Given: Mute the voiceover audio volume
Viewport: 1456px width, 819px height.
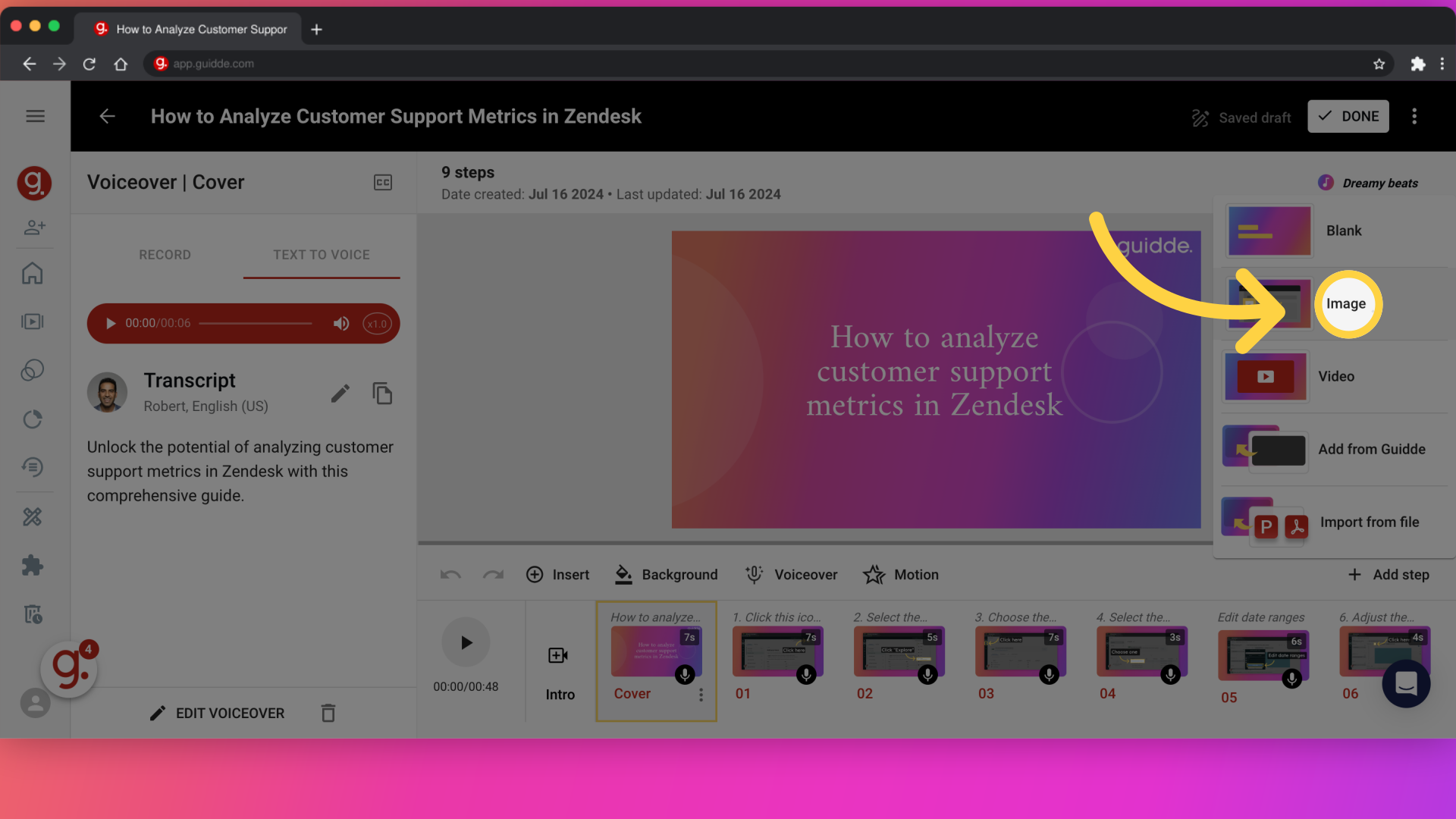Looking at the screenshot, I should pyautogui.click(x=341, y=323).
